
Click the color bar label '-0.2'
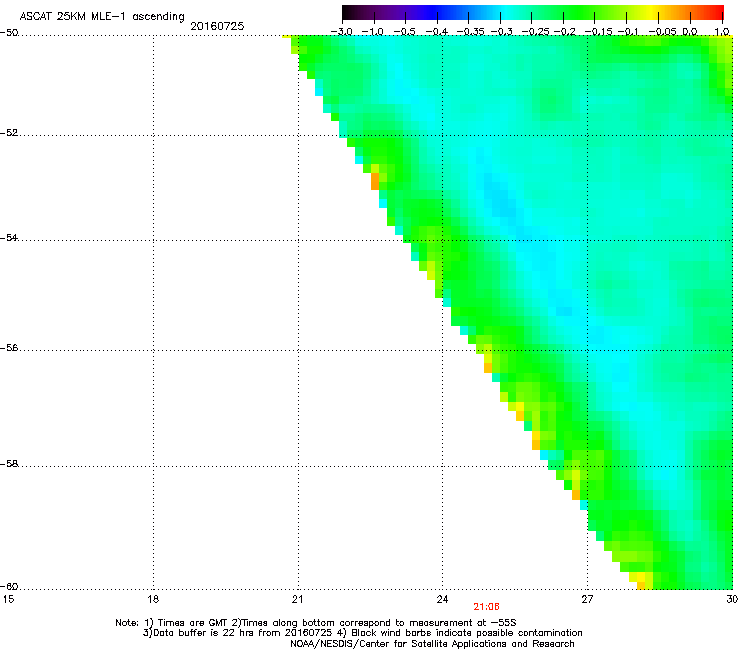tap(564, 32)
